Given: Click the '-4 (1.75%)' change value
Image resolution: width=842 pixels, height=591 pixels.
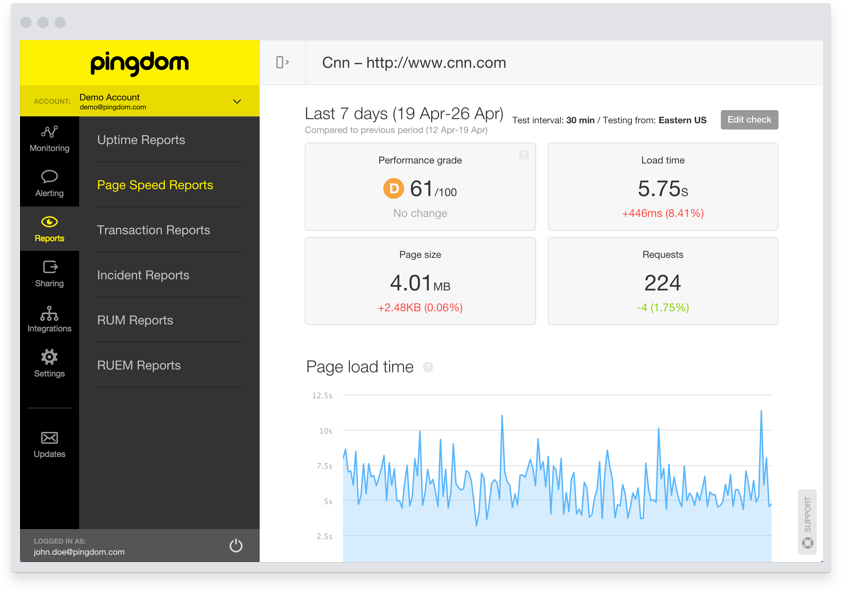Looking at the screenshot, I should pyautogui.click(x=663, y=308).
